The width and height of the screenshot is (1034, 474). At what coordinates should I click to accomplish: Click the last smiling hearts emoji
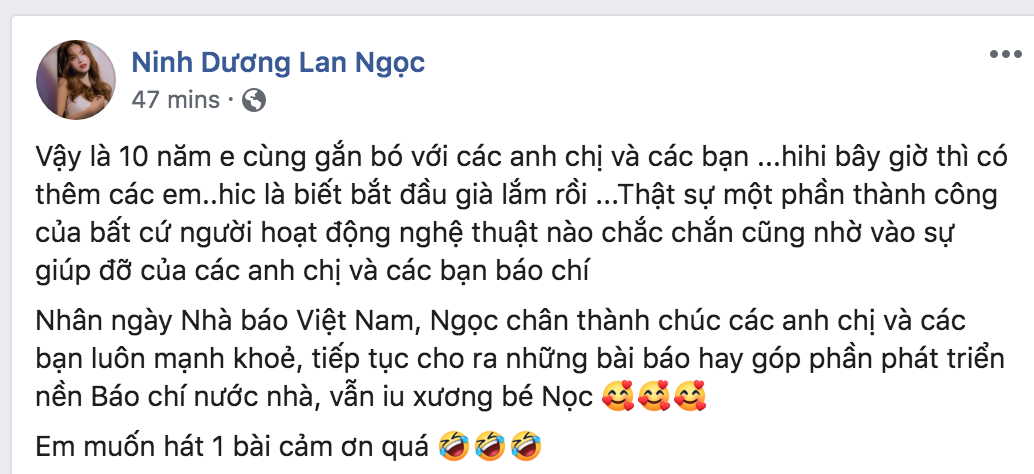[690, 397]
